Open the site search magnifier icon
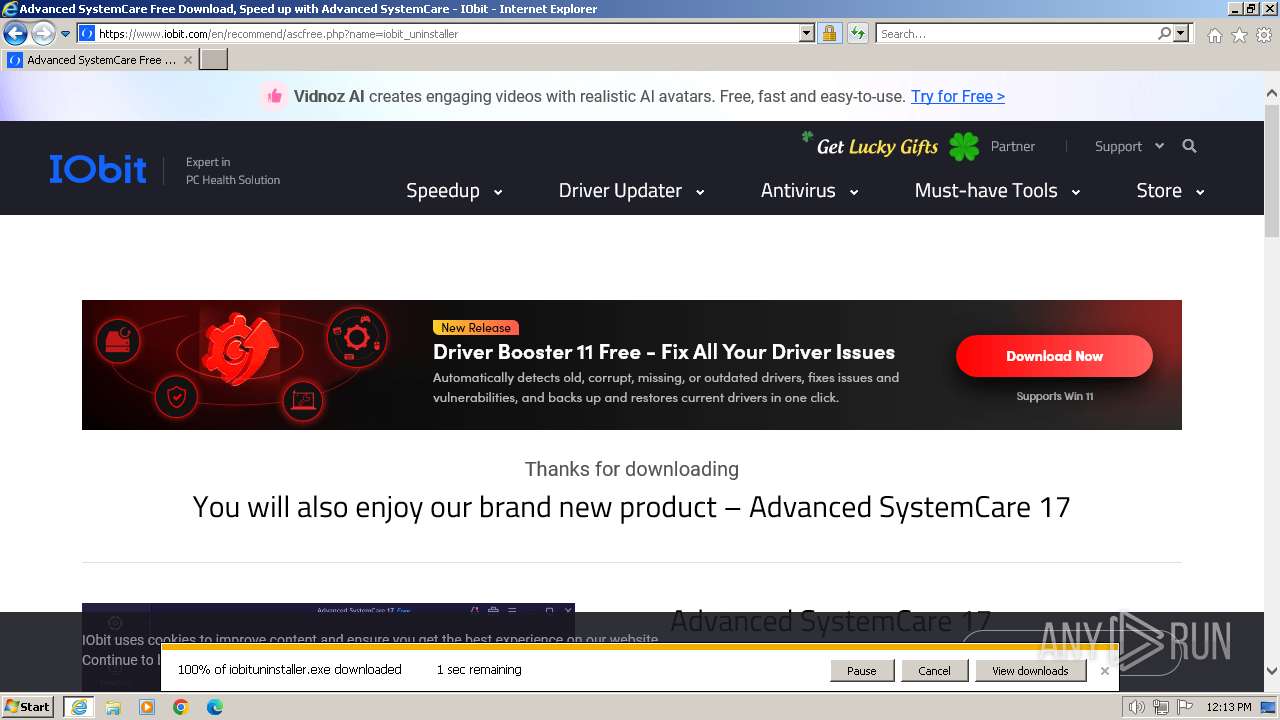 pyautogui.click(x=1189, y=146)
